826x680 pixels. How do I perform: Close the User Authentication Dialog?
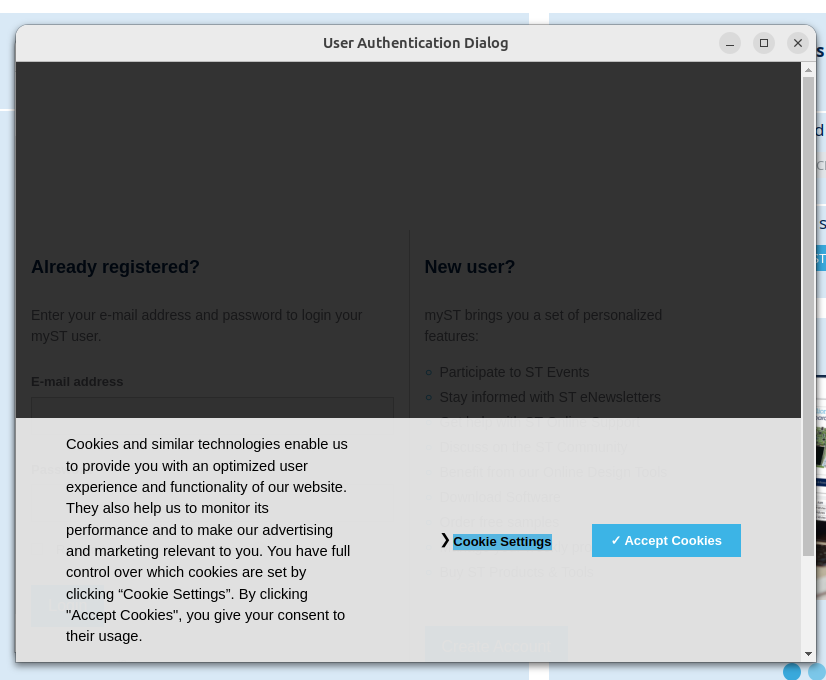pyautogui.click(x=798, y=43)
